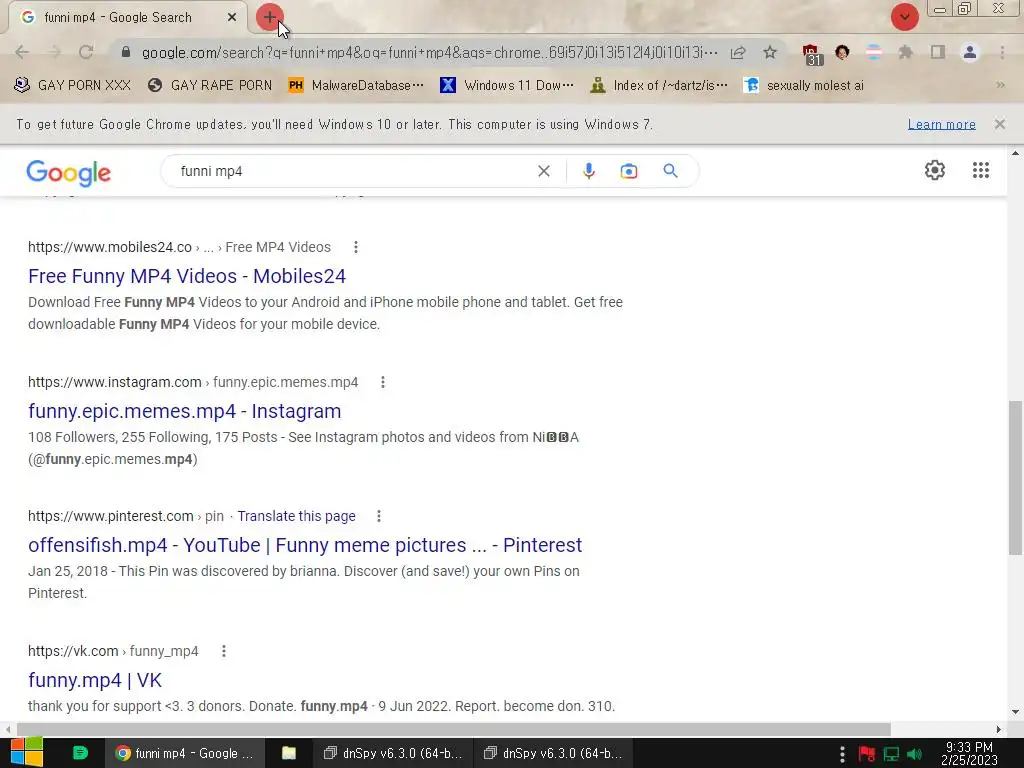Open MalwareDatabase bookmark
The image size is (1024, 768).
(356, 85)
